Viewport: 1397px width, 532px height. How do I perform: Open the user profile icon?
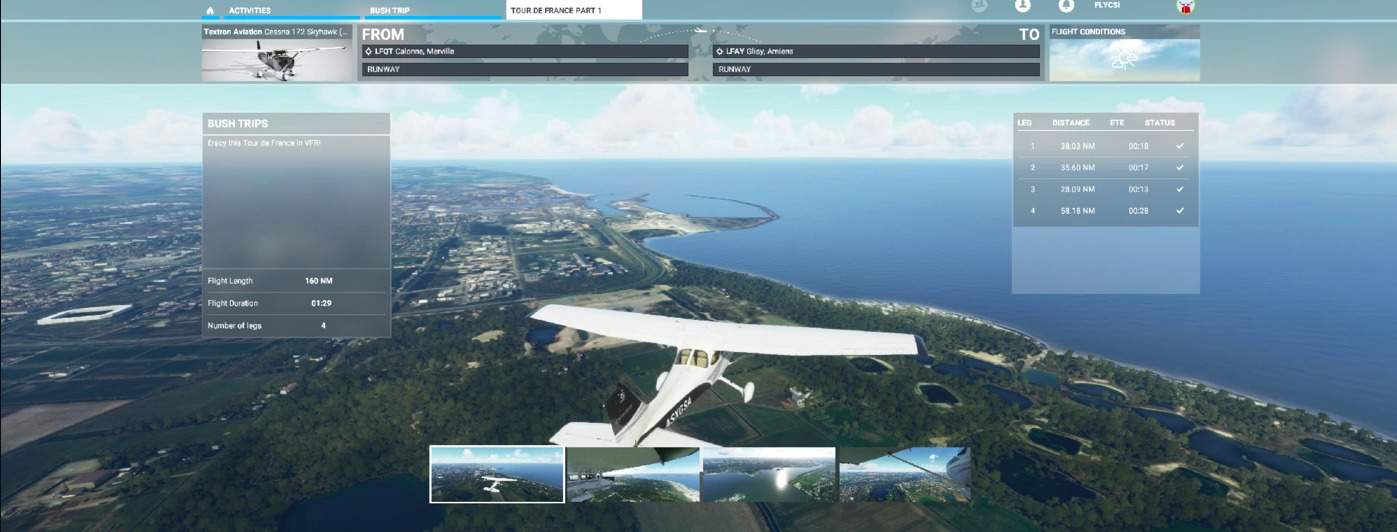[1022, 6]
